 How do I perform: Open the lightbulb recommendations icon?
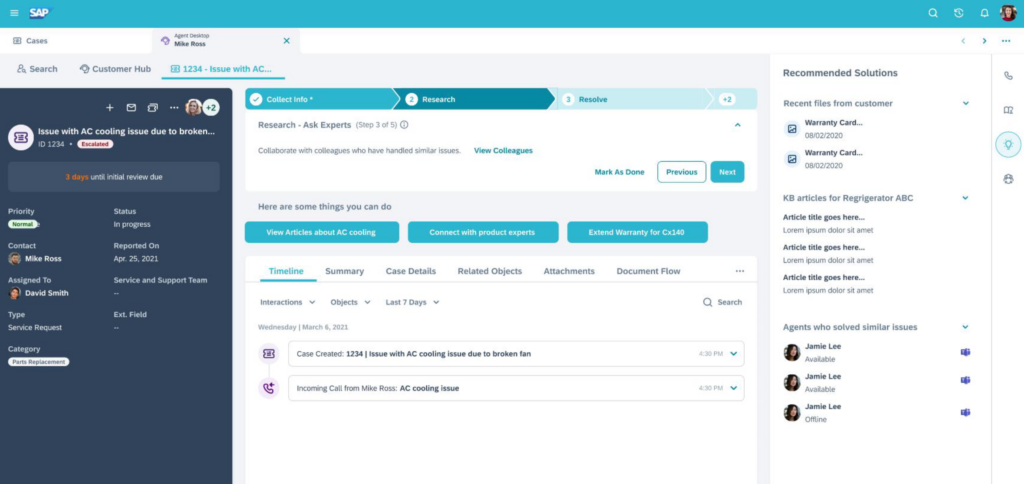pyautogui.click(x=1008, y=145)
